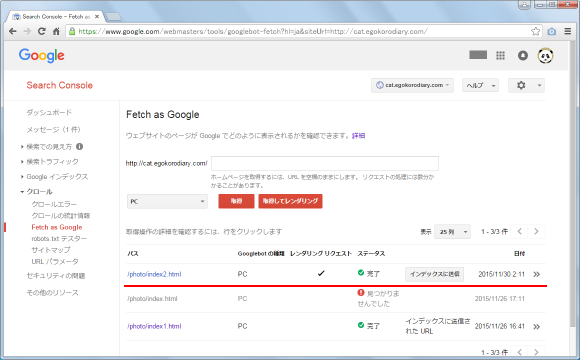Screen dimensions: 580x360
Task: Click the Google logo
Action: [x=41, y=55]
